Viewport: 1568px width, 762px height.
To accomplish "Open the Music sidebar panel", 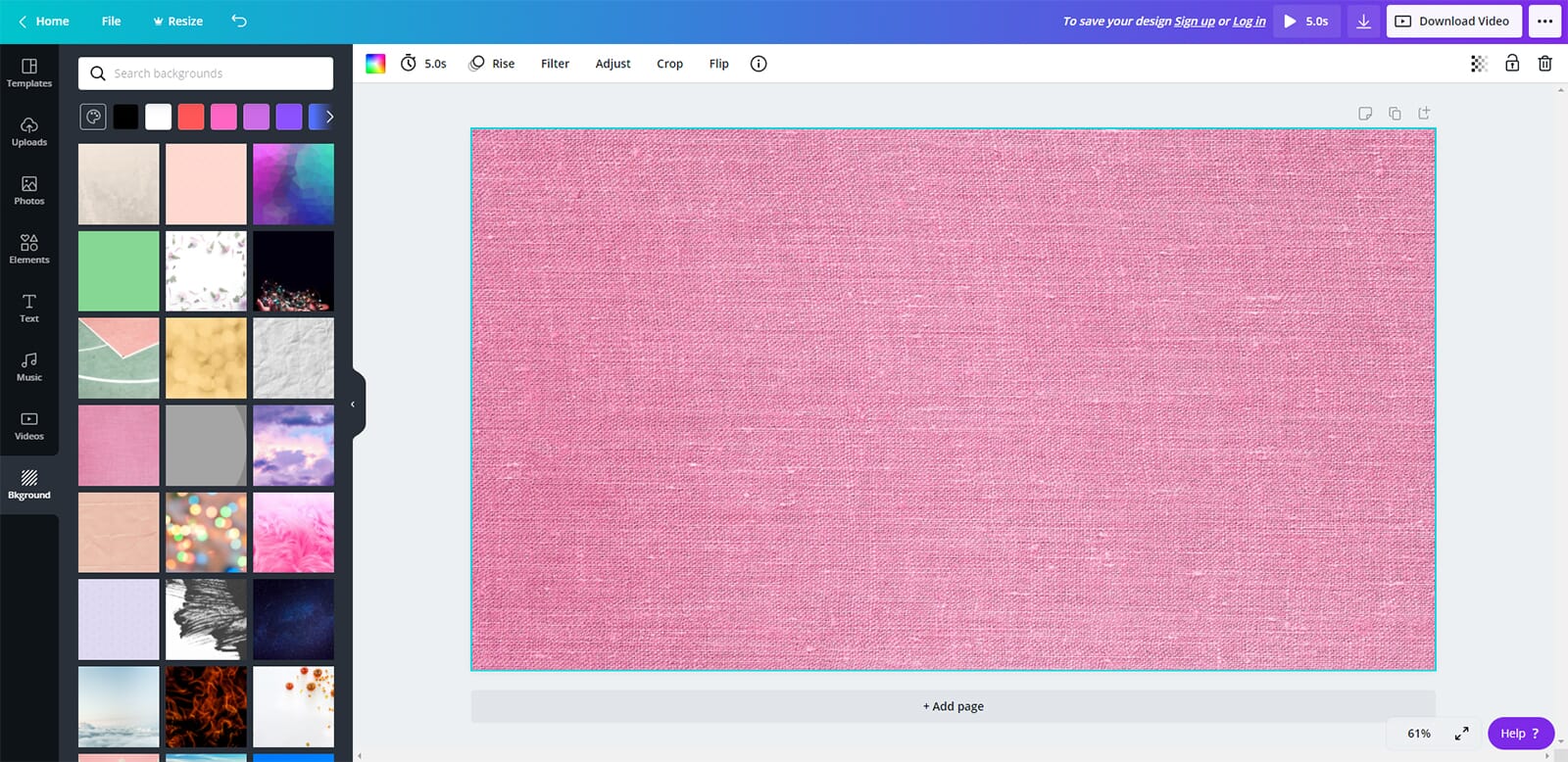I will (x=29, y=366).
